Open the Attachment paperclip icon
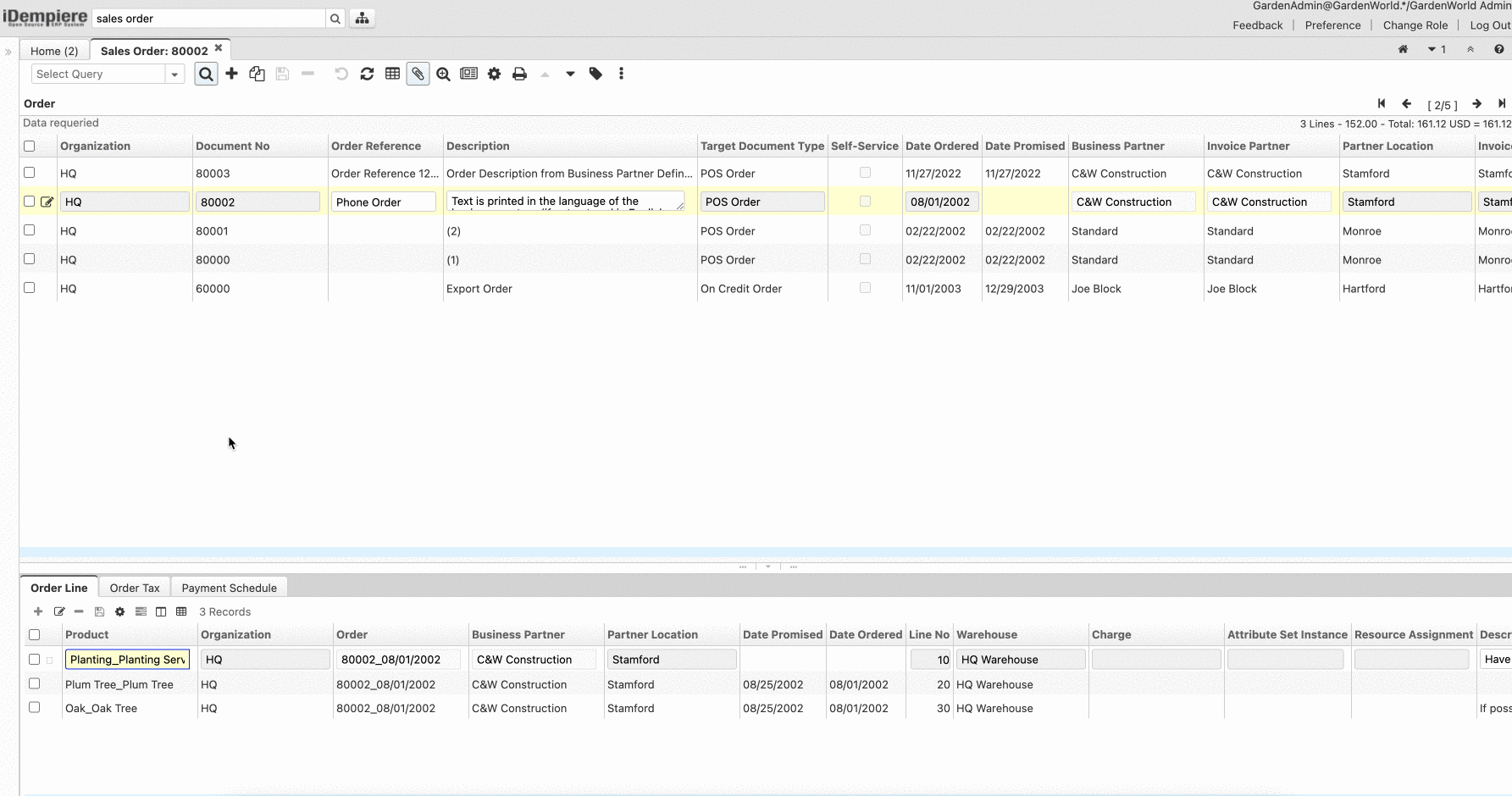 tap(418, 74)
